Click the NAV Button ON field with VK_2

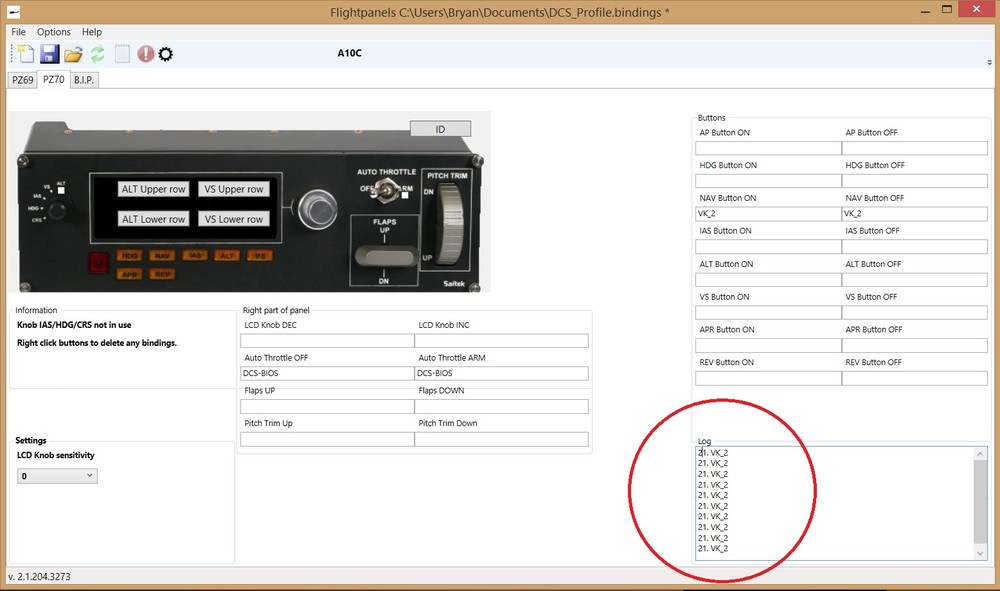pyautogui.click(x=768, y=214)
